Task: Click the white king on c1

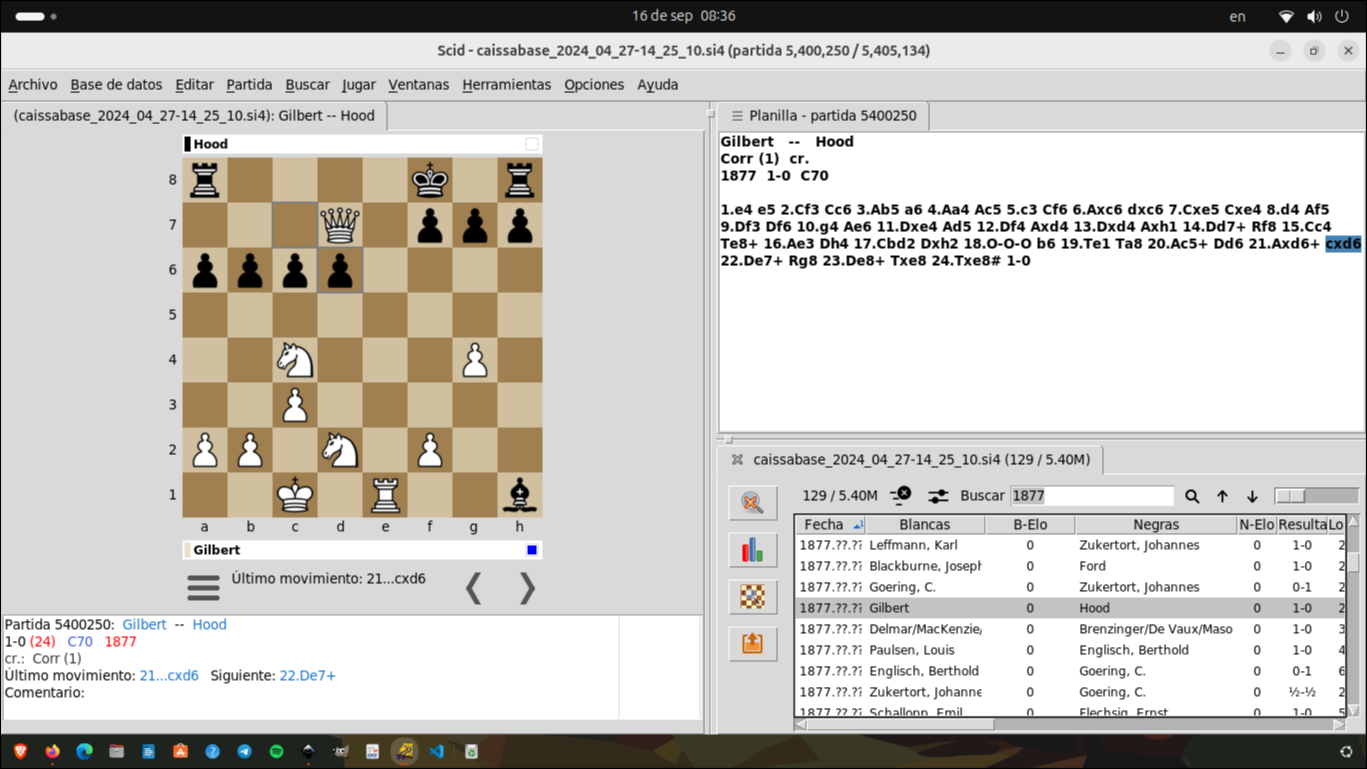Action: 295,494
